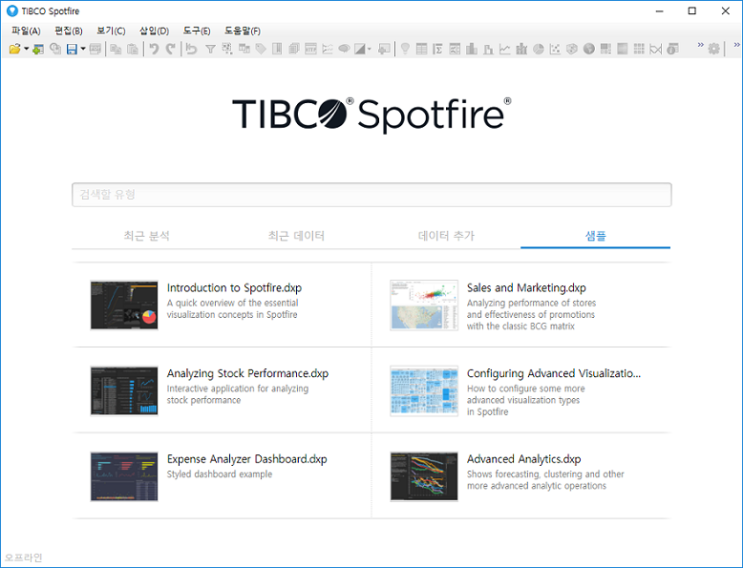This screenshot has width=743, height=568.
Task: Click the Recommended Visualizations lightbulb icon
Action: click(x=405, y=48)
